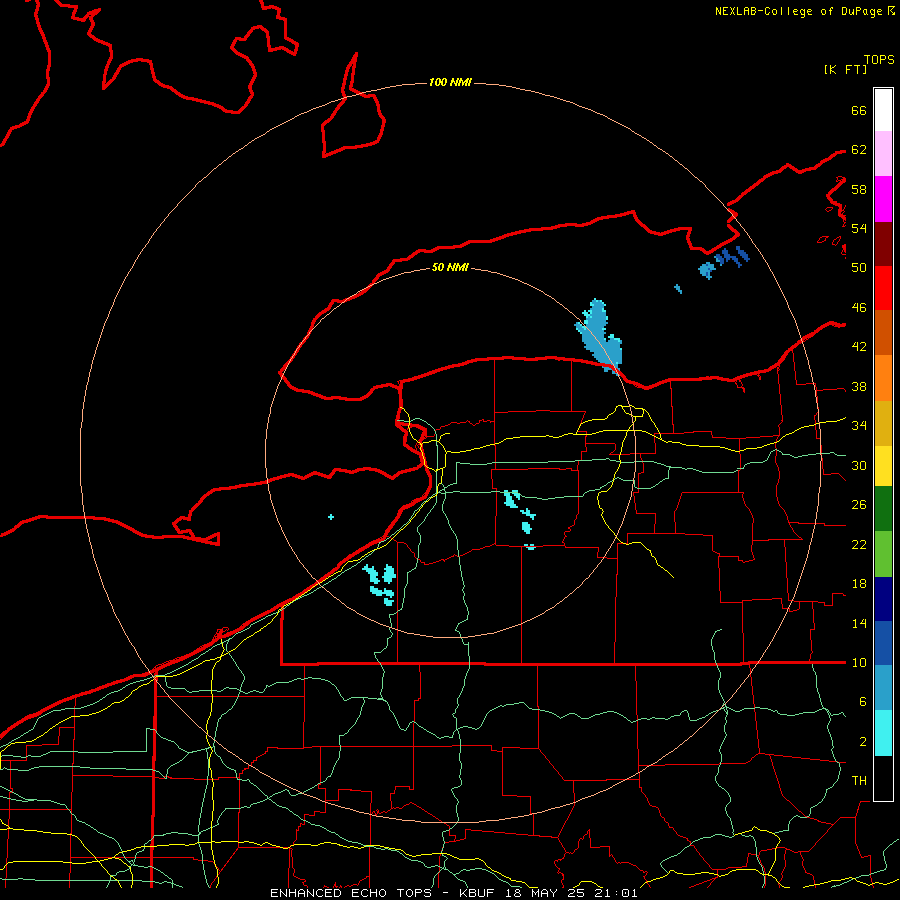This screenshot has width=900, height=900.
Task: Click the NEXLAB-College of DuPage credit text
Action: click(798, 11)
